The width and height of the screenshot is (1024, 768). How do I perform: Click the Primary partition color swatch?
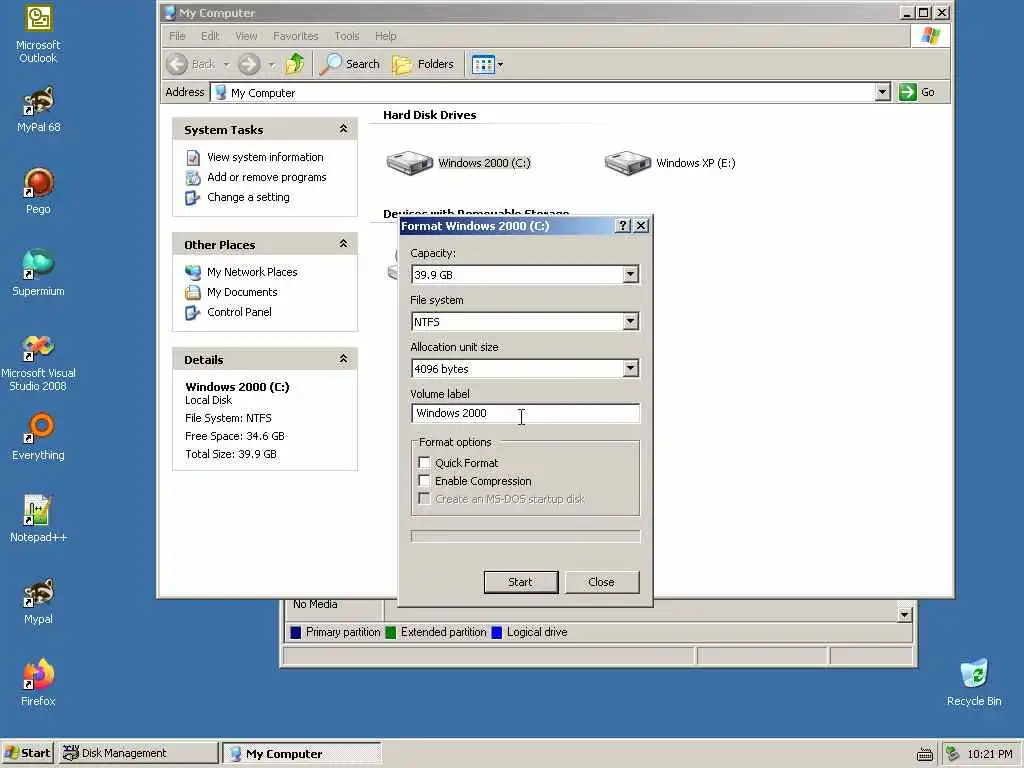click(295, 632)
